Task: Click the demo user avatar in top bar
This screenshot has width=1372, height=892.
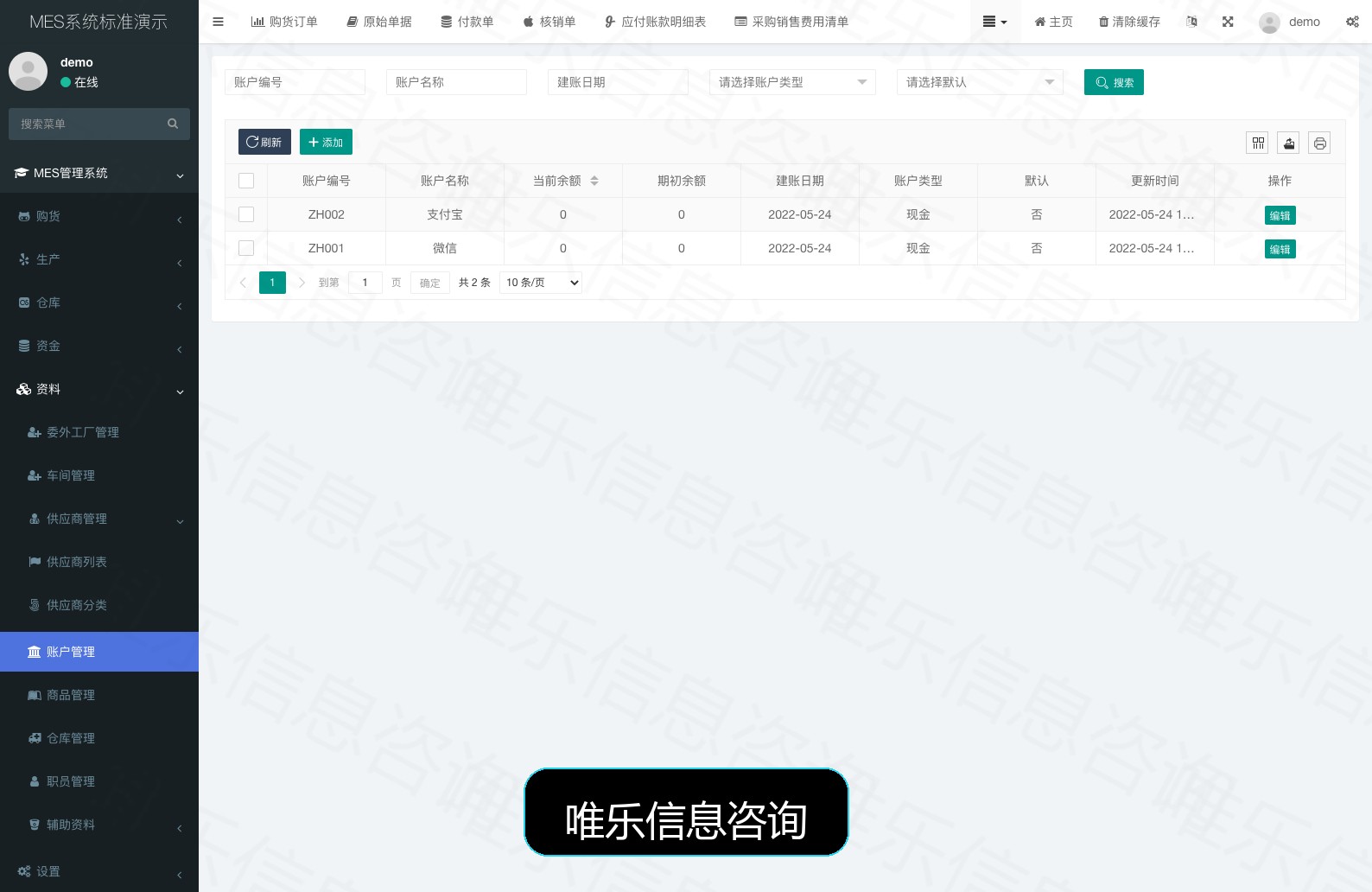Action: pyautogui.click(x=1269, y=22)
